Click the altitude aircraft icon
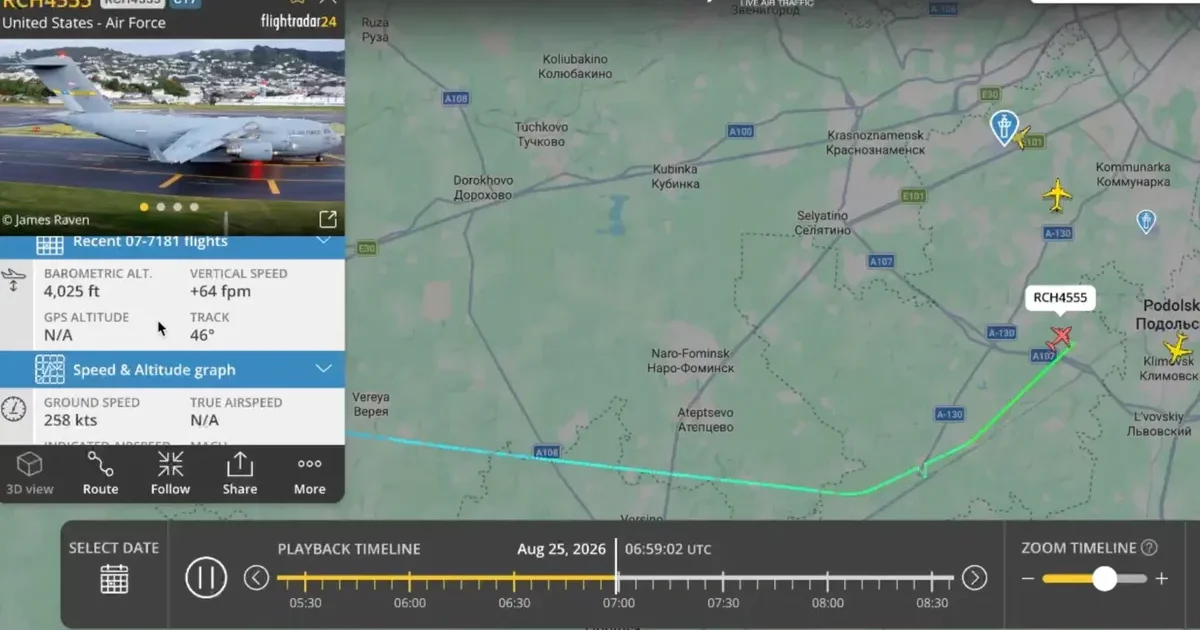The image size is (1200, 630). pyautogui.click(x=14, y=280)
